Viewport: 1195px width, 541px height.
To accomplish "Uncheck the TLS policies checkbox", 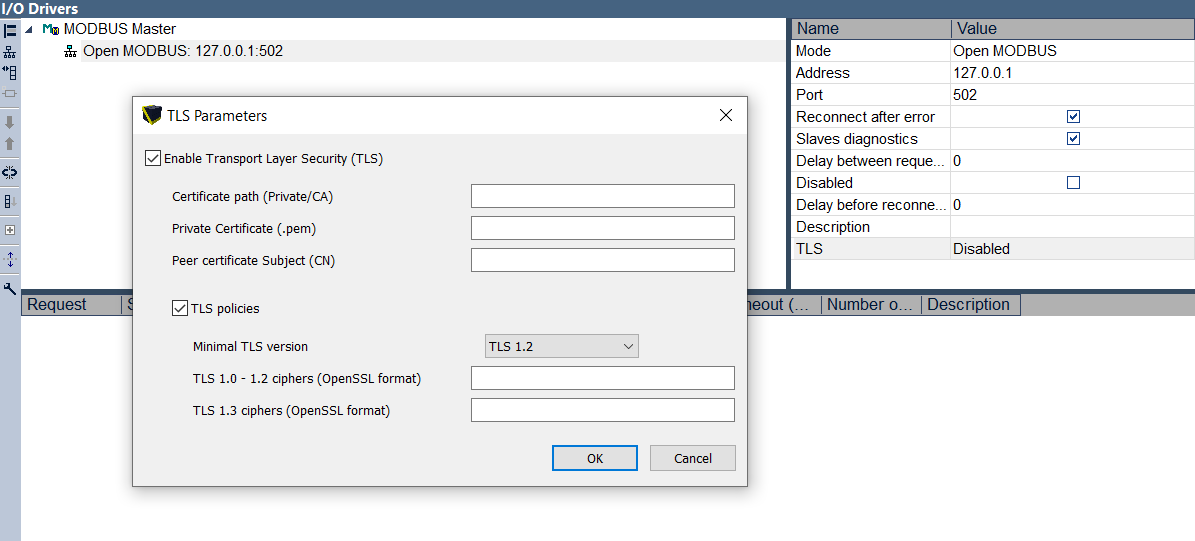I will tap(180, 309).
